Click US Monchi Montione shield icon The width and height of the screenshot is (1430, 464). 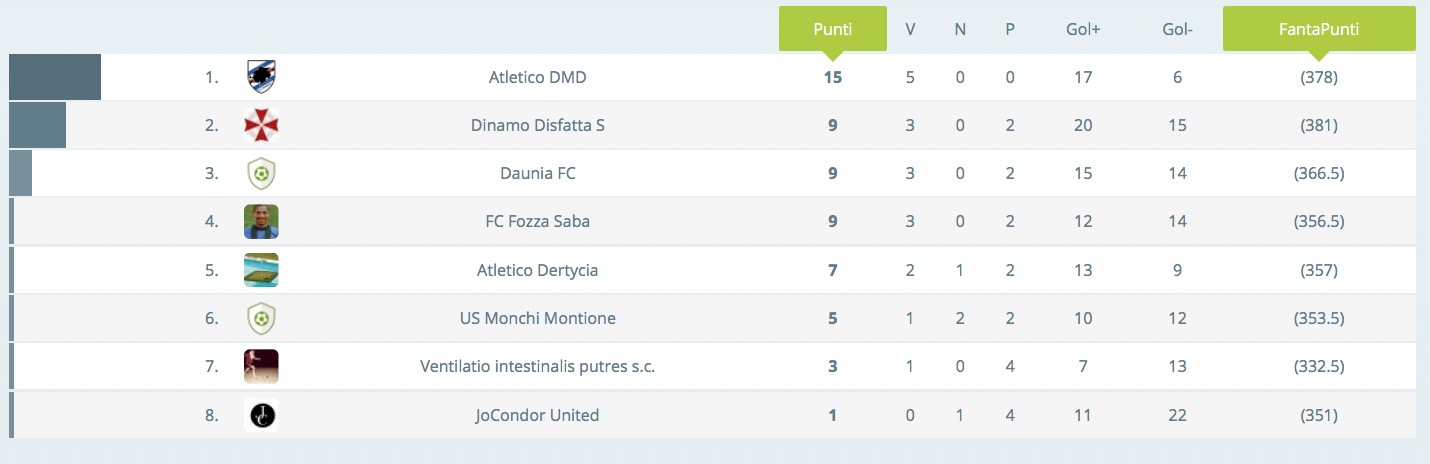tap(261, 318)
